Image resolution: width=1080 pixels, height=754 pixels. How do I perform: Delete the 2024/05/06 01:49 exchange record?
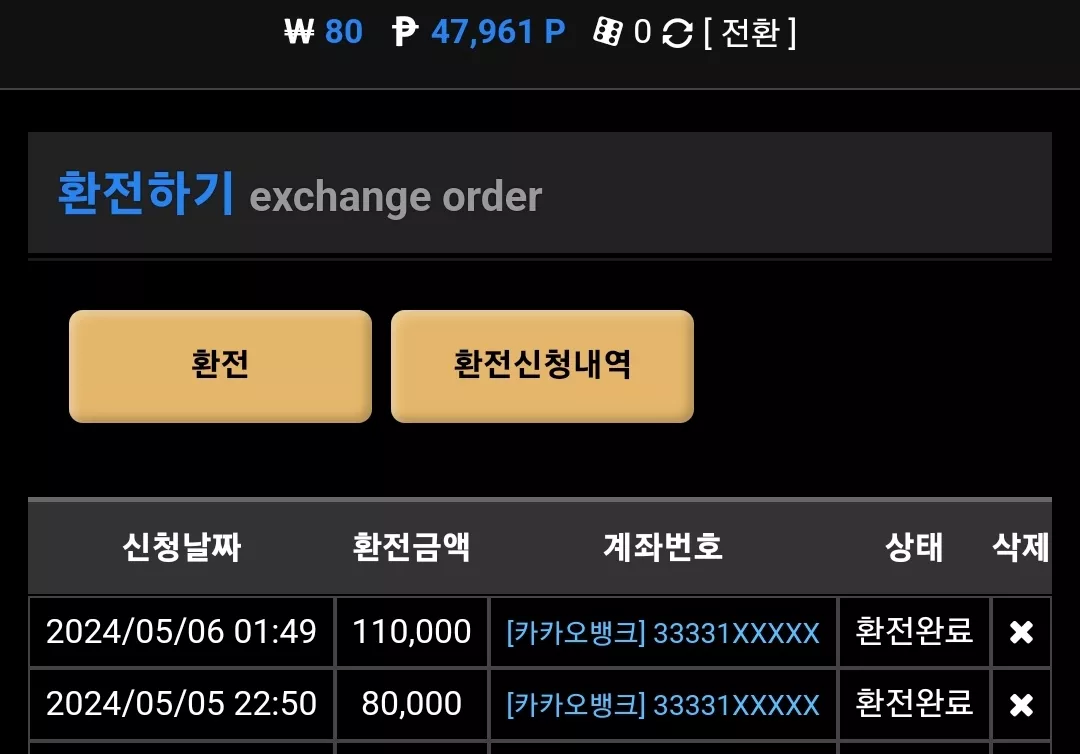[x=1021, y=632]
